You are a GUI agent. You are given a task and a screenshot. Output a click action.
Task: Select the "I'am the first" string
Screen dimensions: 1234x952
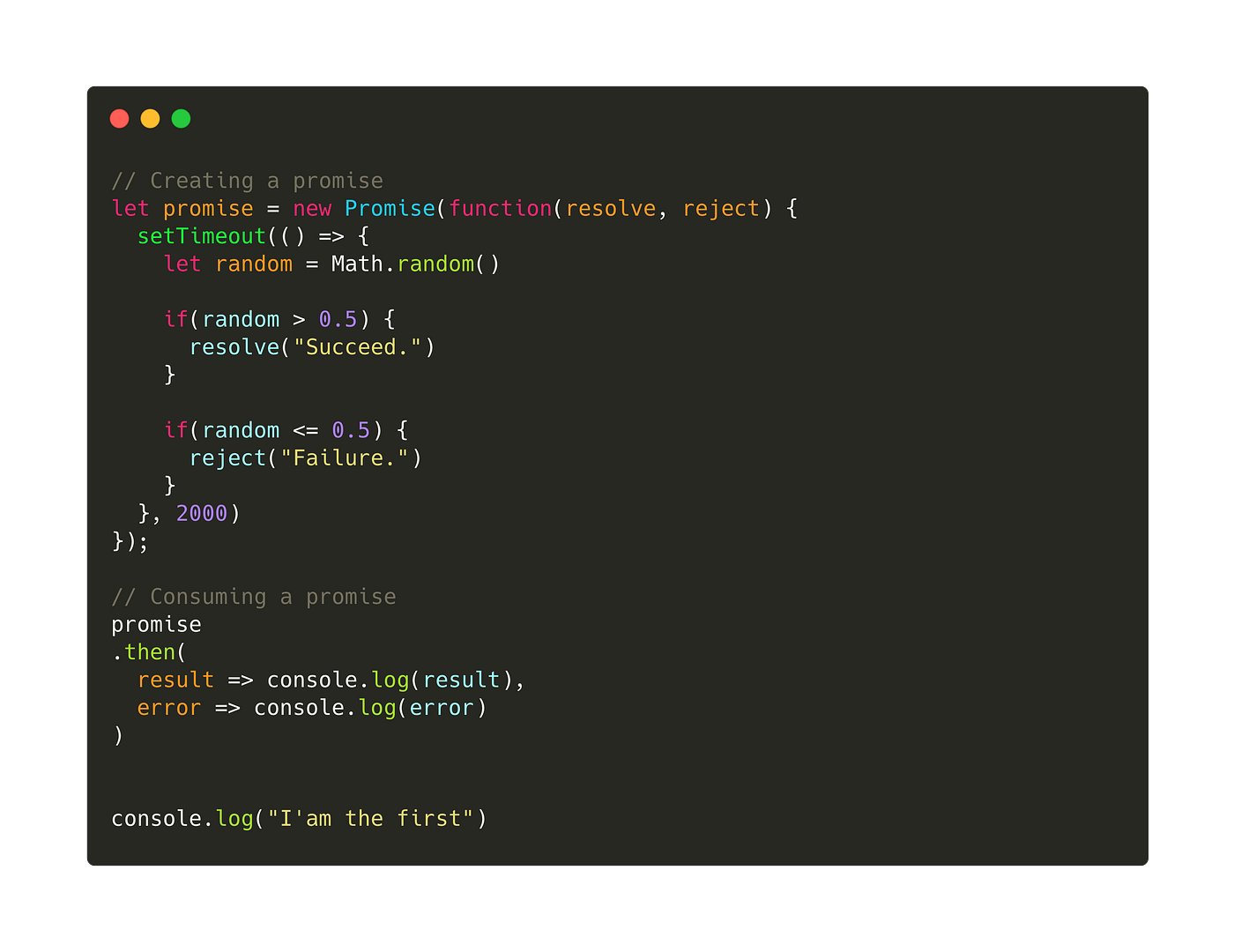click(x=368, y=818)
